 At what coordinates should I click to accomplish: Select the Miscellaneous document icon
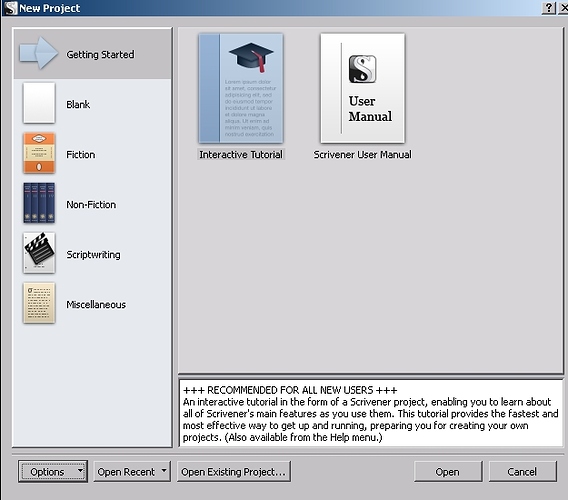[39, 303]
